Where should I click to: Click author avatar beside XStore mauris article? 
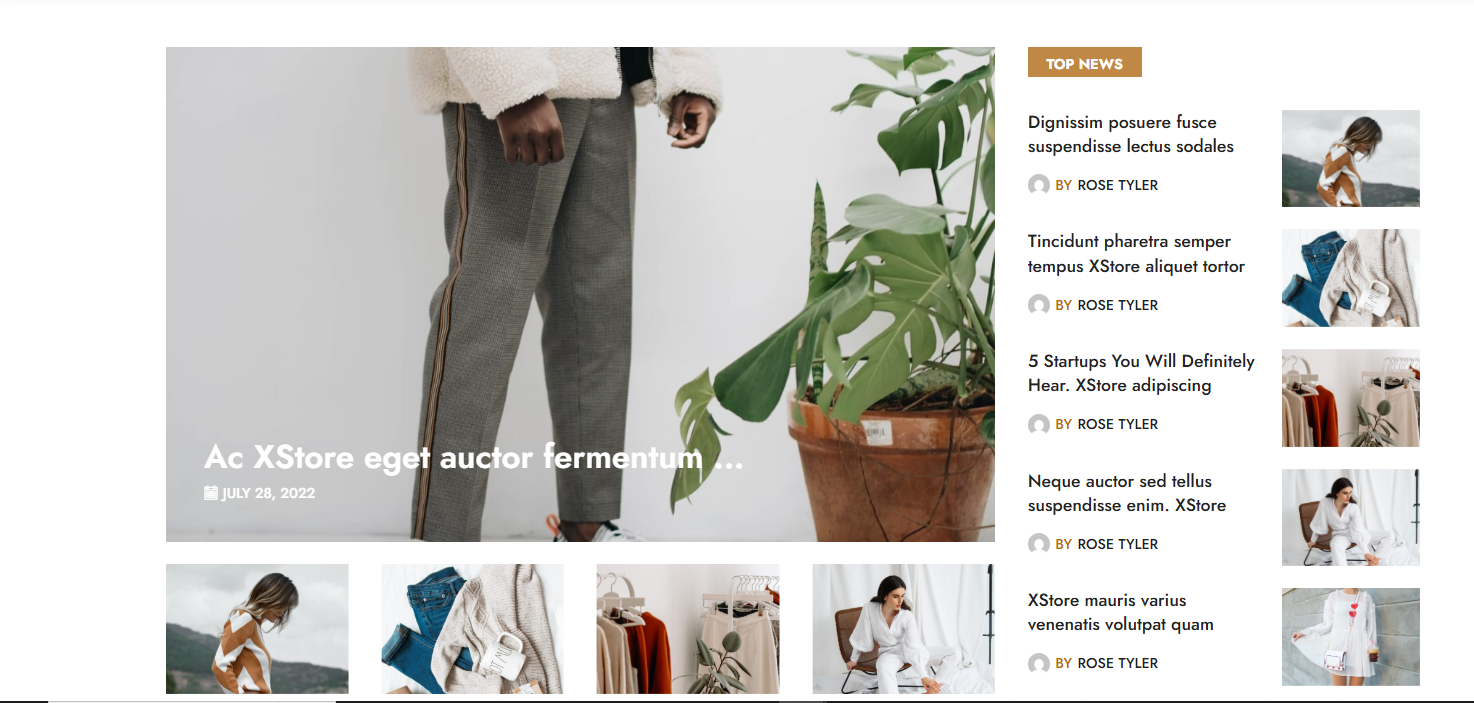pyautogui.click(x=1039, y=663)
